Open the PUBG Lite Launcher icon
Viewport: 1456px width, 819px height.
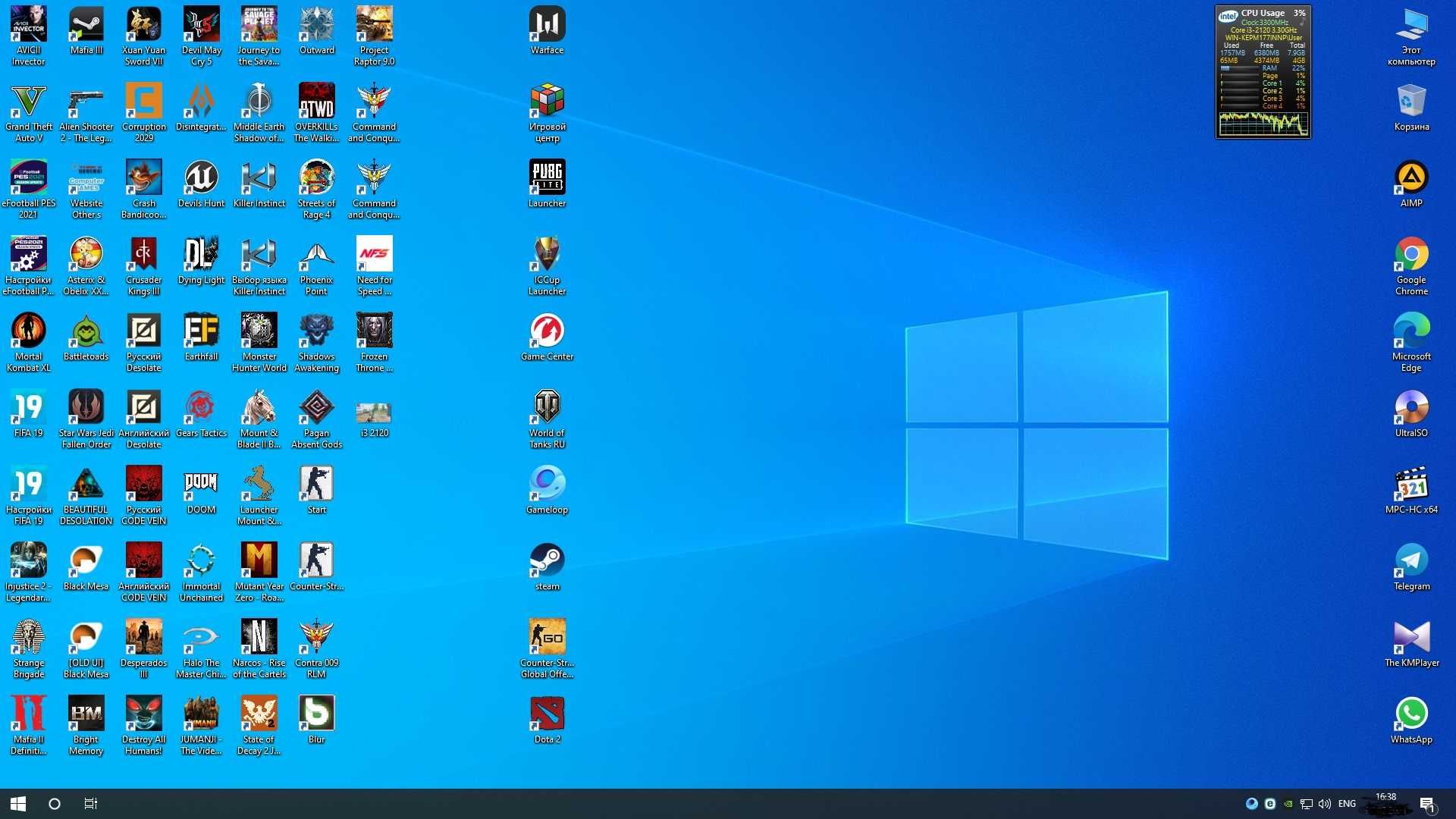pyautogui.click(x=548, y=184)
